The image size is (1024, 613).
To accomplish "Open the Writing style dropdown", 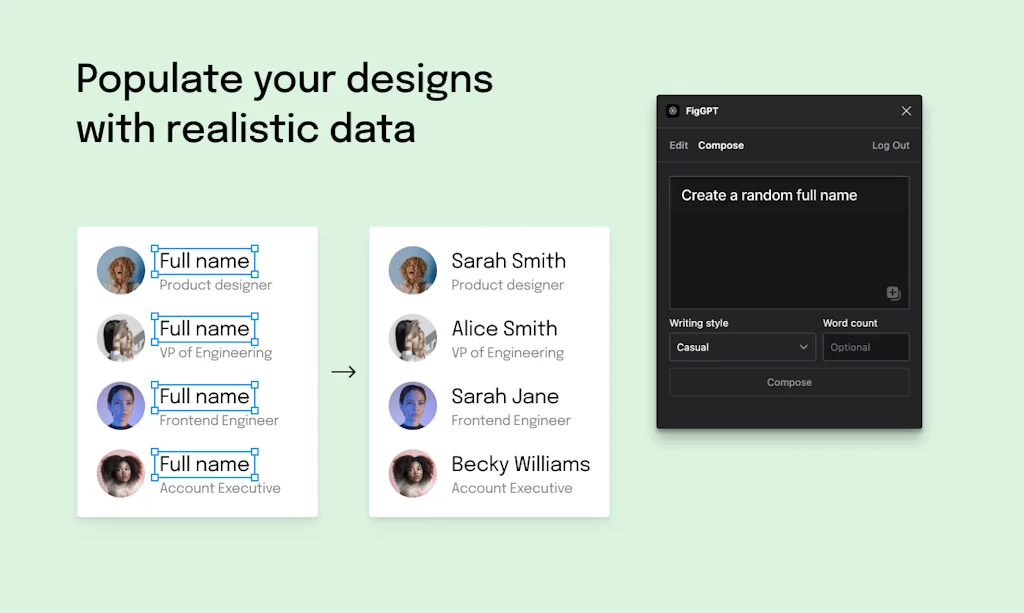I will pos(741,346).
